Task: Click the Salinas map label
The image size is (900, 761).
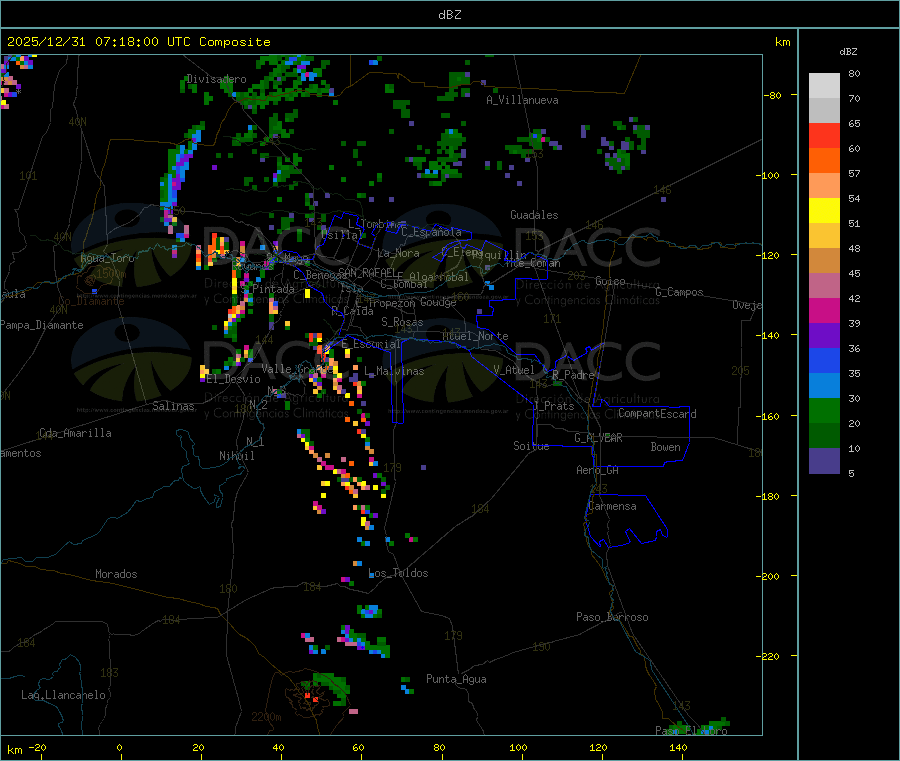Action: 173,406
